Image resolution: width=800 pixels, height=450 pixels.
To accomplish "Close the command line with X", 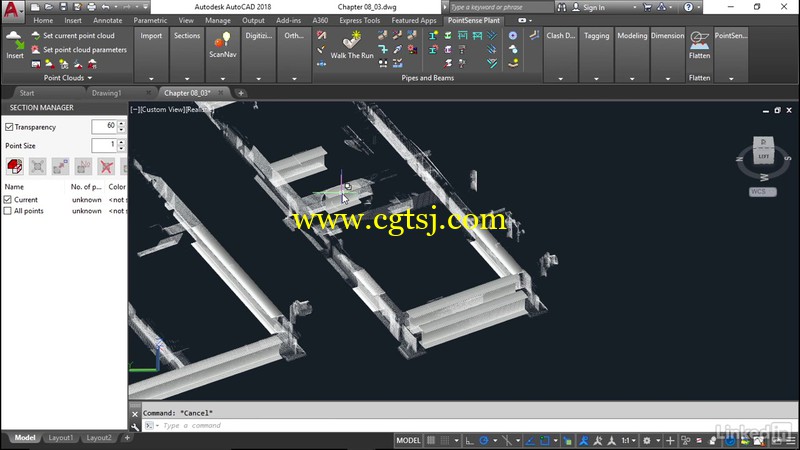I will (135, 414).
